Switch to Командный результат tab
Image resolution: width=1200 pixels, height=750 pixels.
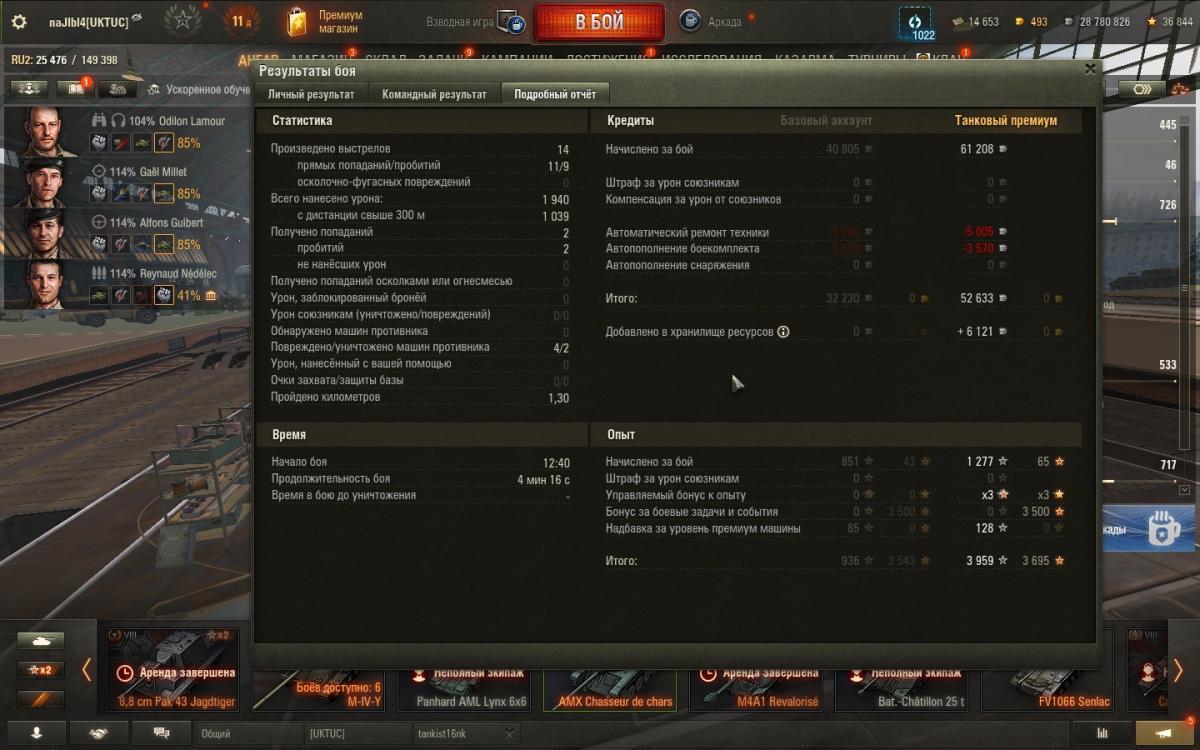pyautogui.click(x=434, y=94)
